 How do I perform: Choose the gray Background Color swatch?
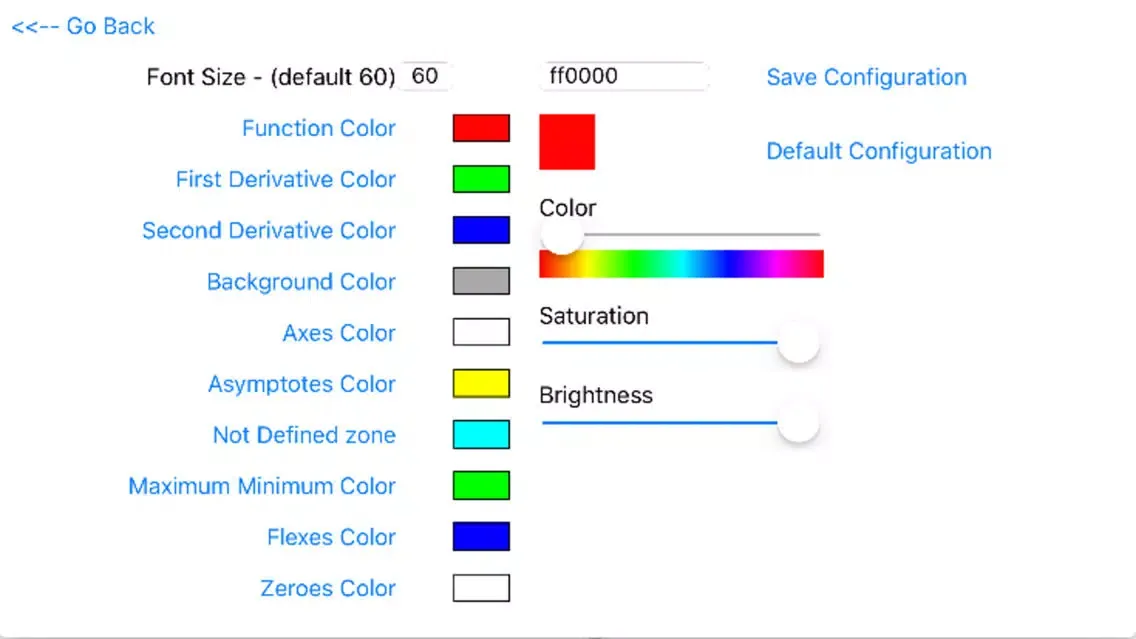pos(481,281)
